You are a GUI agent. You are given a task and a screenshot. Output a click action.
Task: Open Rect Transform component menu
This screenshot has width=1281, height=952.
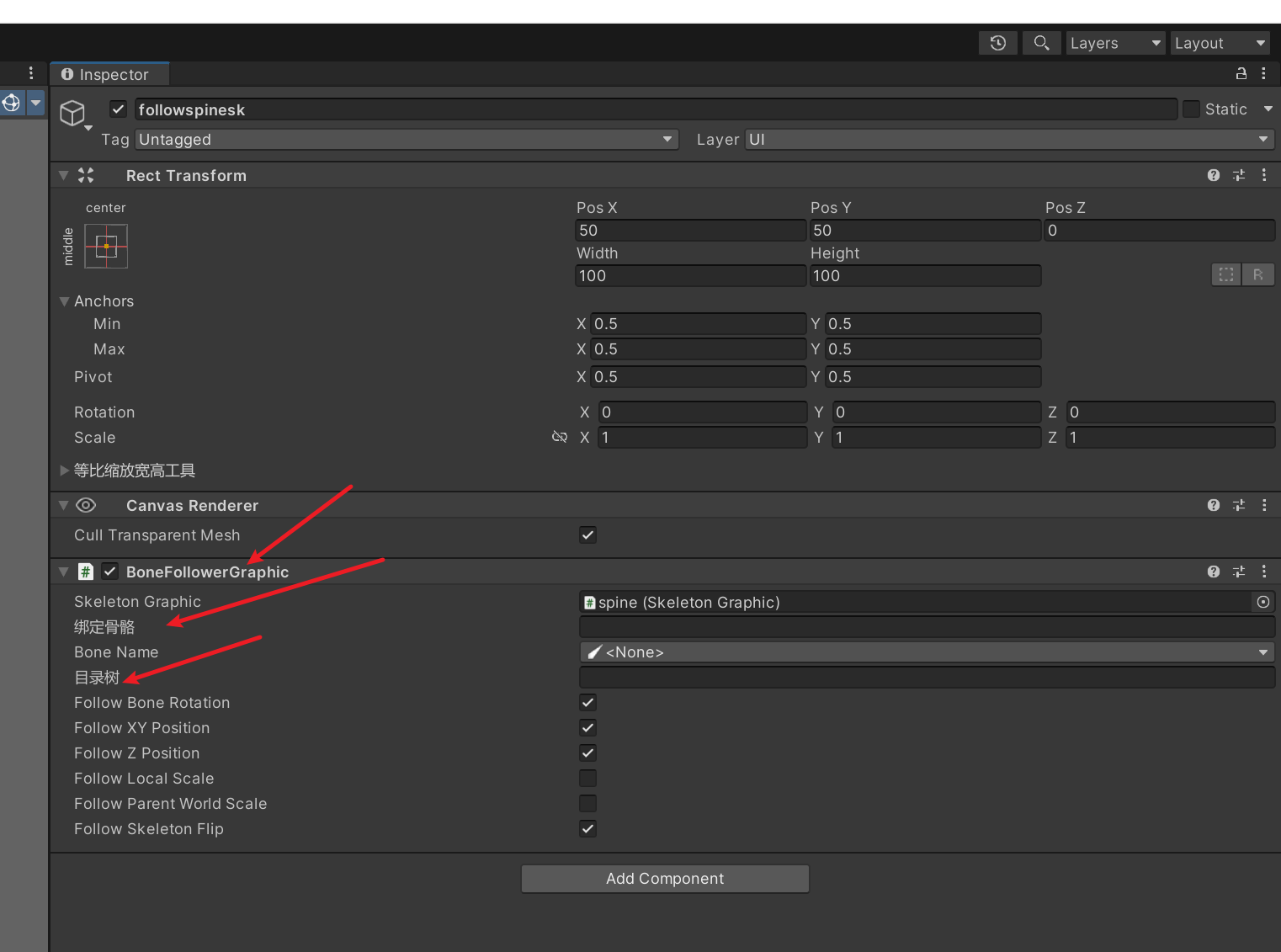tap(1264, 175)
